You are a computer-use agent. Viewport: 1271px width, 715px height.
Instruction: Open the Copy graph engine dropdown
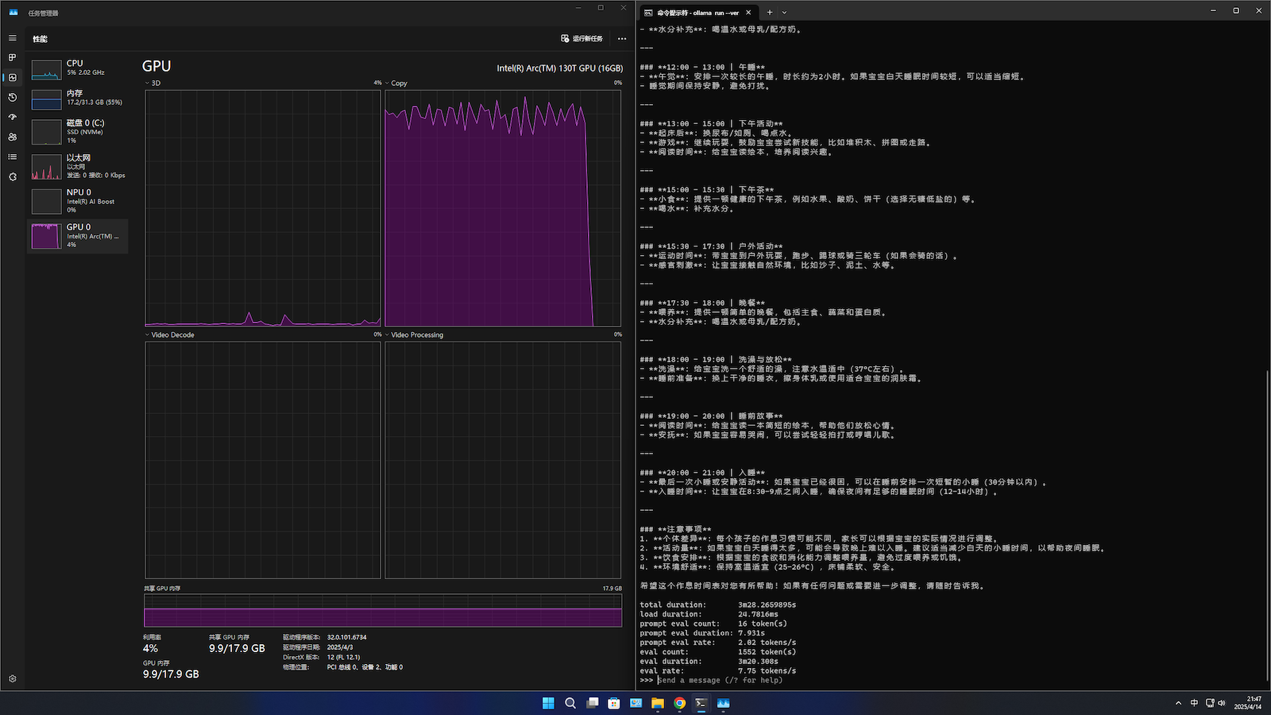pos(396,84)
